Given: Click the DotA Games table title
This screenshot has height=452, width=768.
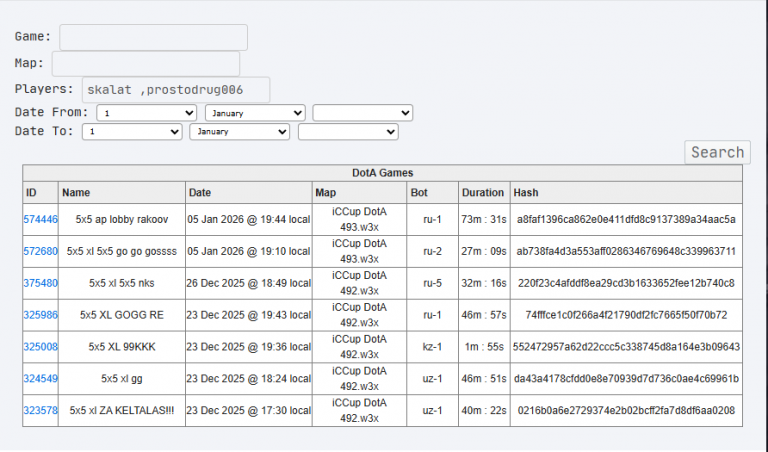Looking at the screenshot, I should [x=383, y=173].
